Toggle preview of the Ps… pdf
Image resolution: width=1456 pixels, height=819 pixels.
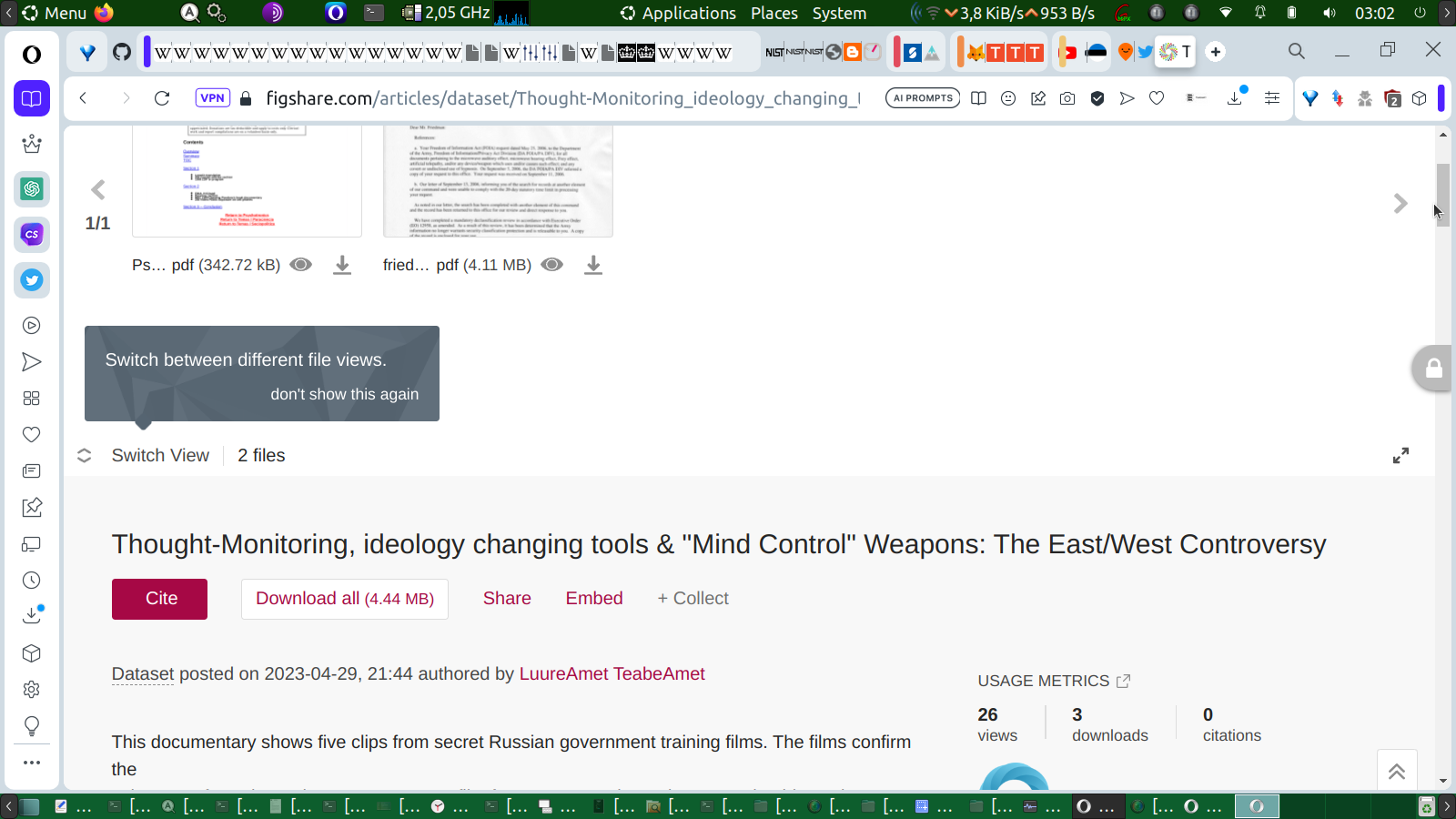click(x=300, y=265)
